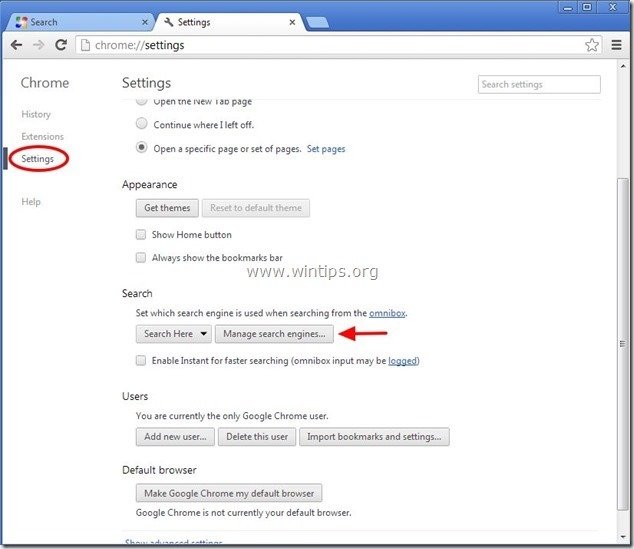Screen dimensions: 634x549
Task: Enable Show Home button checkbox
Action: click(x=141, y=235)
